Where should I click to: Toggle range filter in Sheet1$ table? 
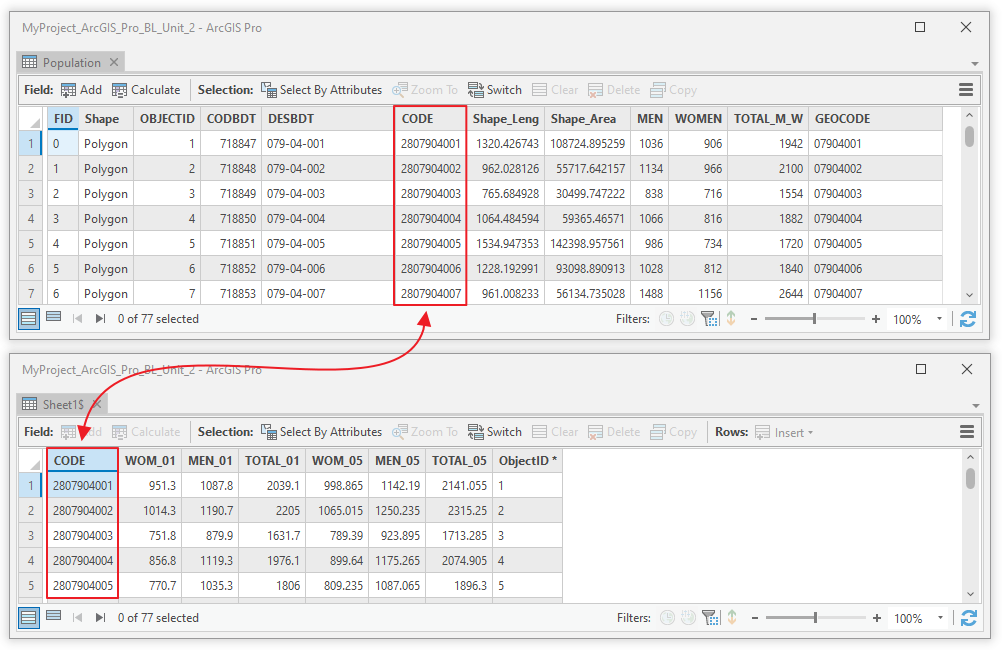pos(689,617)
